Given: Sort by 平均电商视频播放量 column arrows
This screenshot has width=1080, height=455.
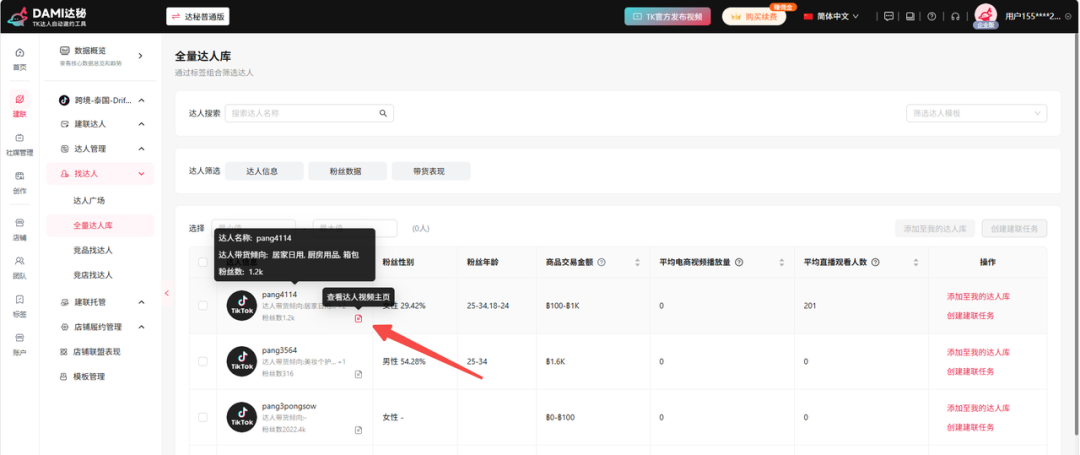Looking at the screenshot, I should click(x=782, y=262).
